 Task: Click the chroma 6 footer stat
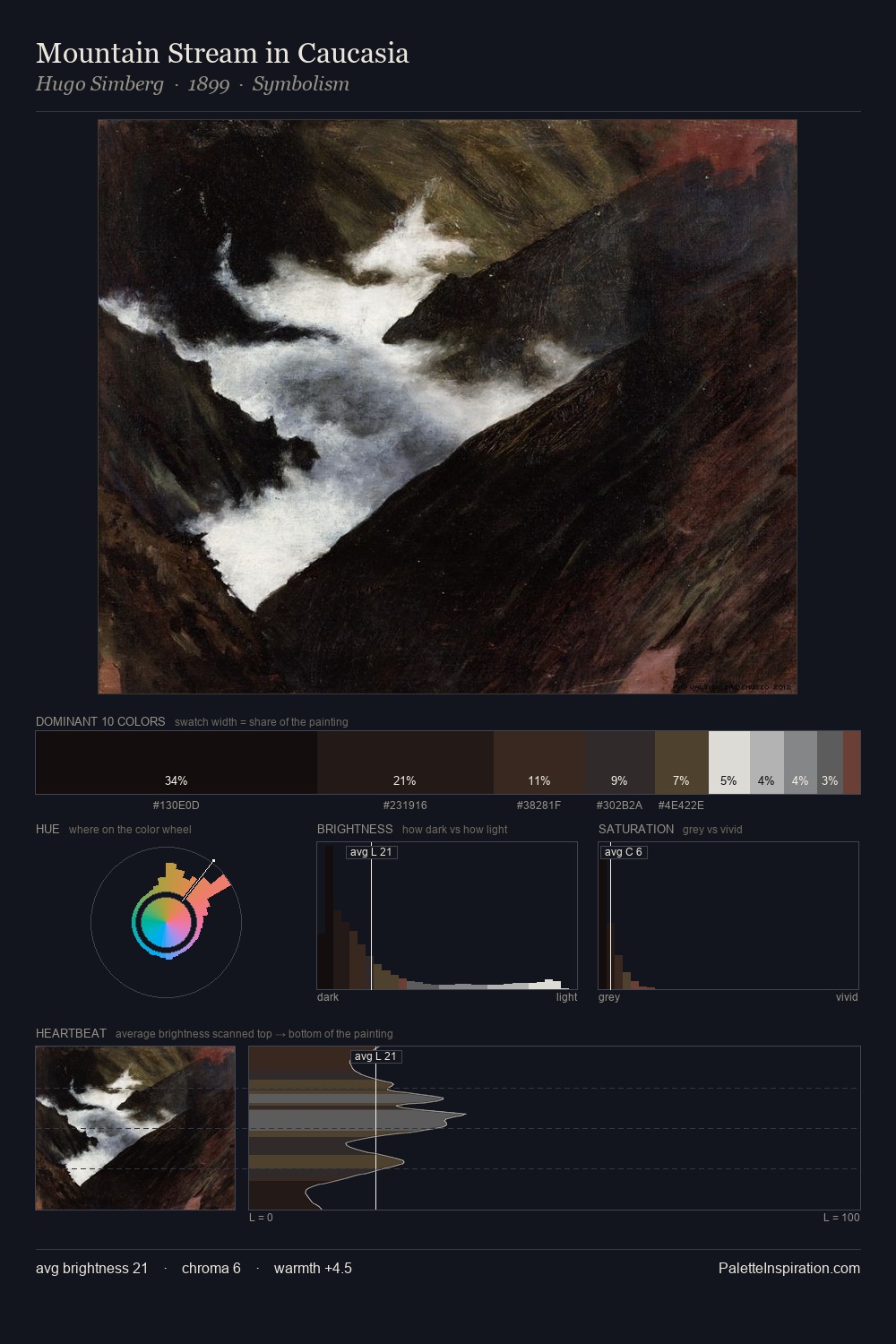pyautogui.click(x=211, y=1268)
